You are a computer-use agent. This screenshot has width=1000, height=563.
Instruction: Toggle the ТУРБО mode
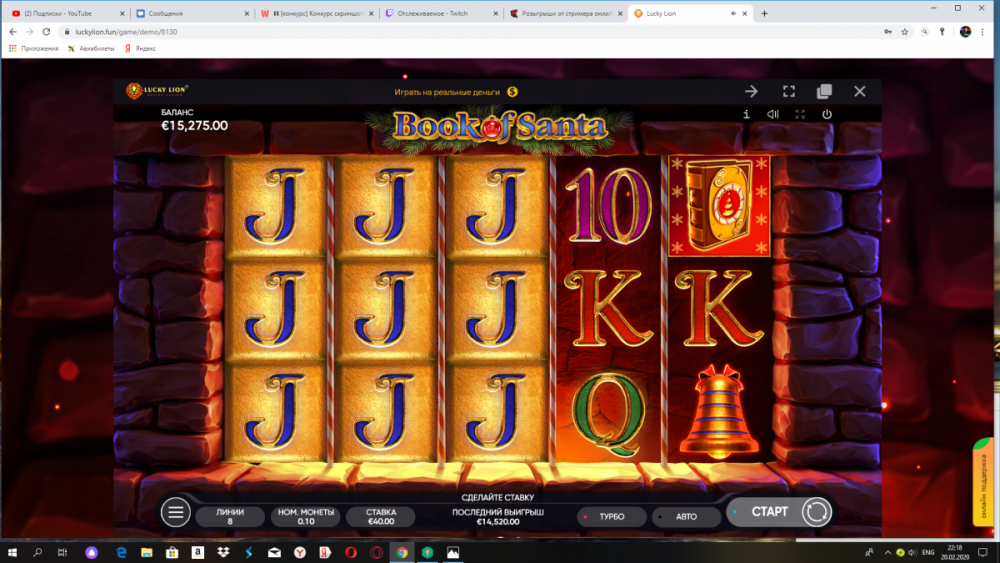pos(611,516)
